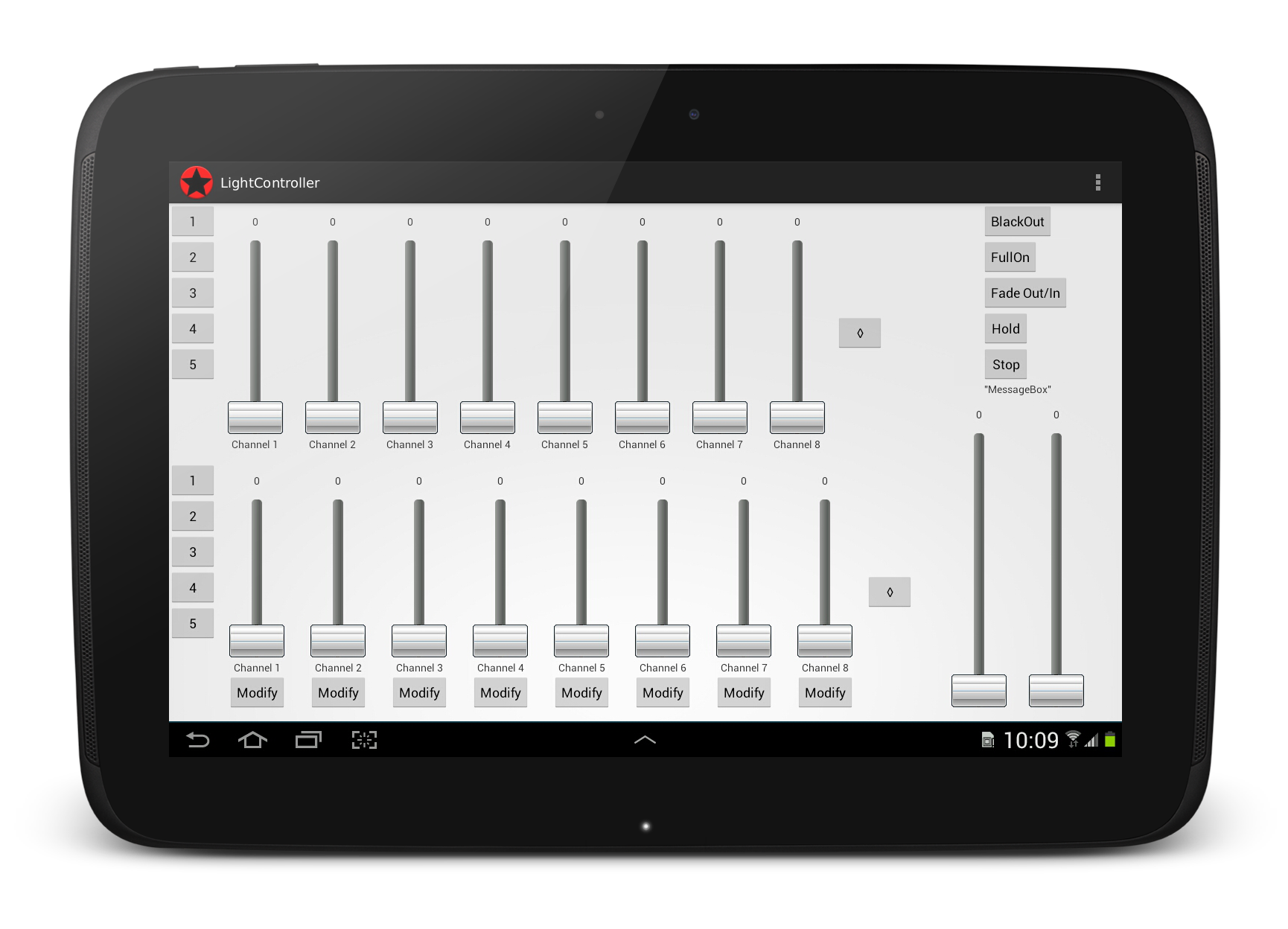Viewport: 1288px width, 929px height.
Task: Click the "MessageBox" label text
Action: pos(1017,389)
